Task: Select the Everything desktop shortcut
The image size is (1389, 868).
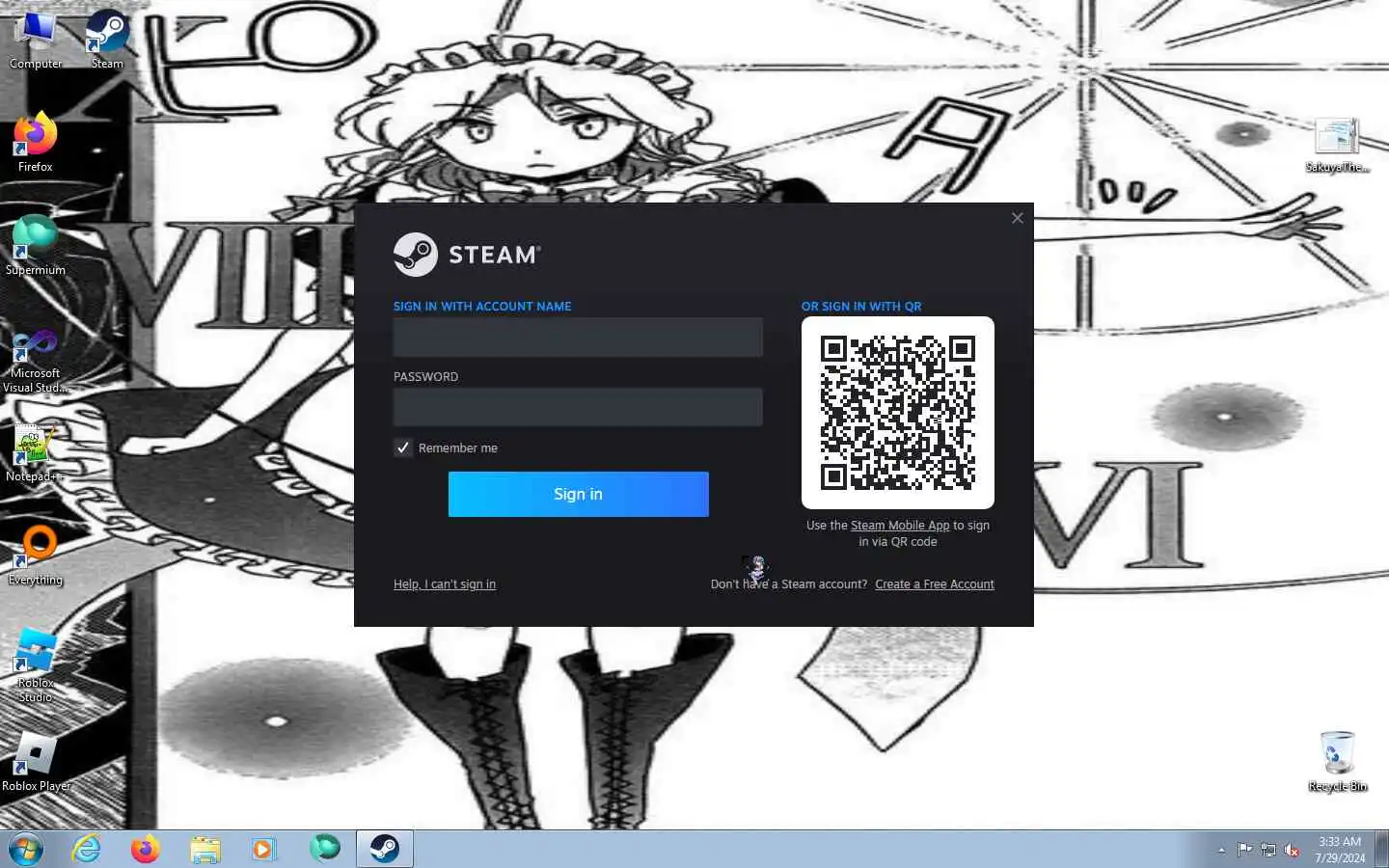Action: [x=36, y=556]
